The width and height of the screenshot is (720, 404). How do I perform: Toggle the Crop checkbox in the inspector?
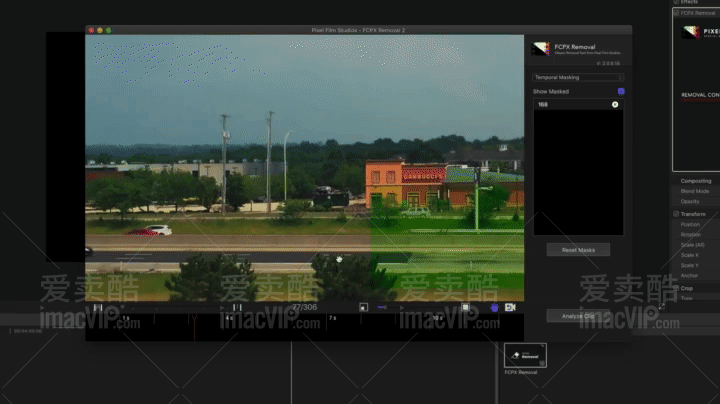tap(676, 288)
